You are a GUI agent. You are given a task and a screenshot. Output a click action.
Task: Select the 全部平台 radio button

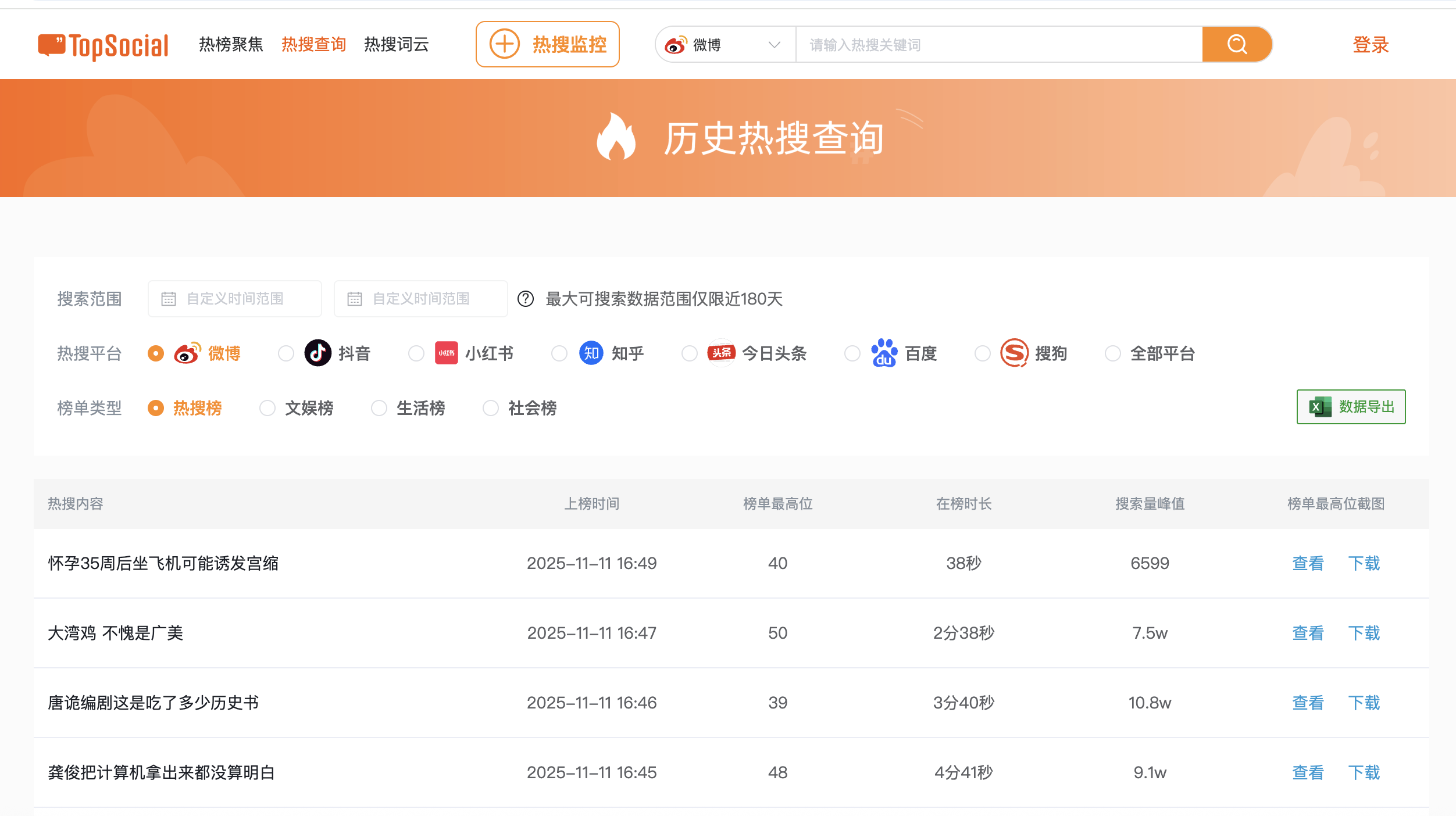pos(1113,353)
